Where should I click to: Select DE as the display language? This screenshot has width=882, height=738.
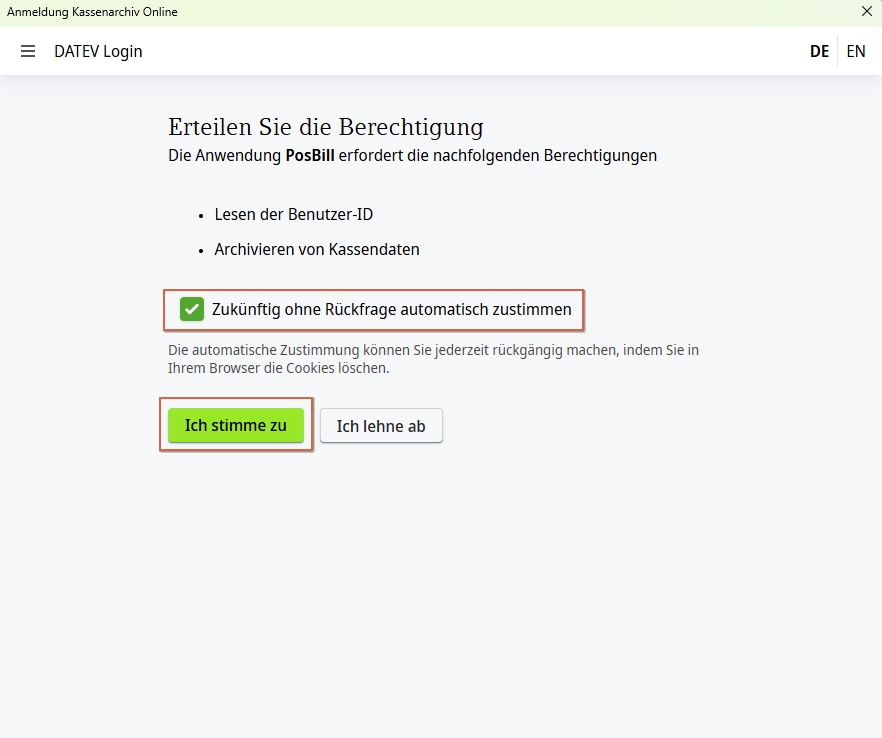pyautogui.click(x=819, y=51)
